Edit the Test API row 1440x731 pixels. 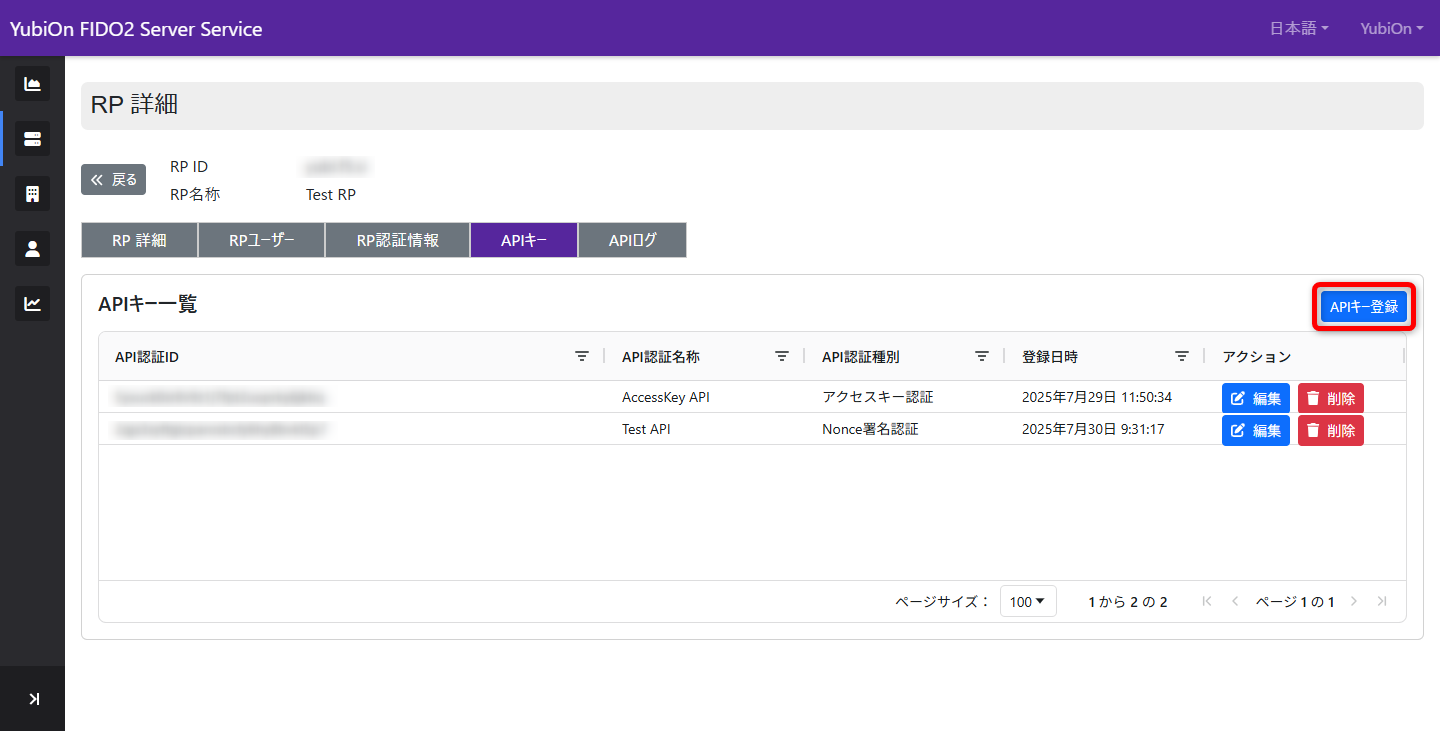pos(1256,430)
